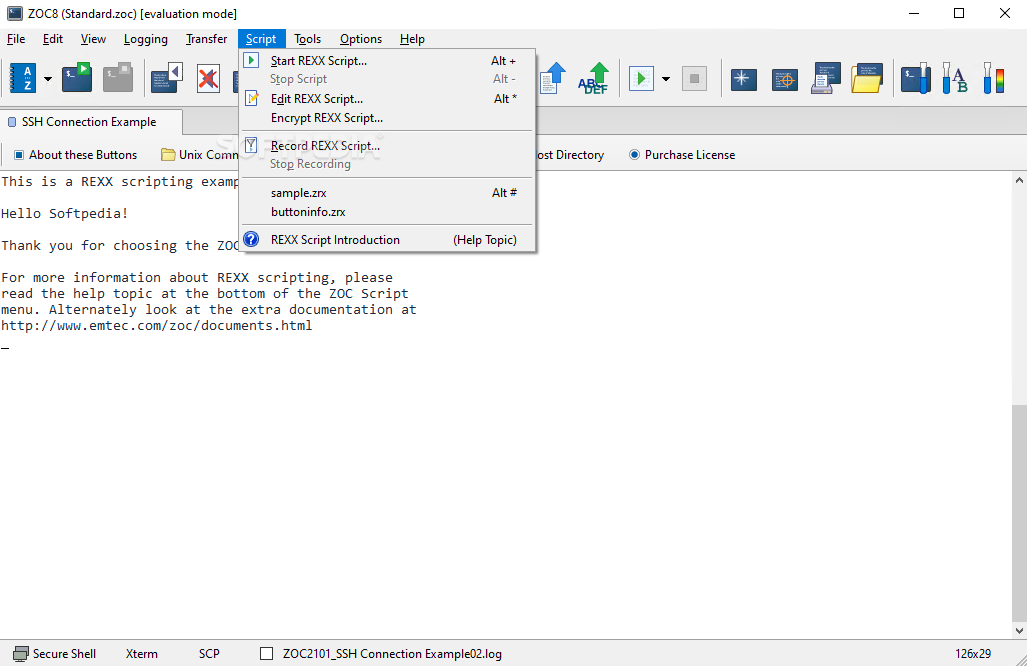1027x666 pixels.
Task: Click the About these Buttons button
Action: pos(76,155)
